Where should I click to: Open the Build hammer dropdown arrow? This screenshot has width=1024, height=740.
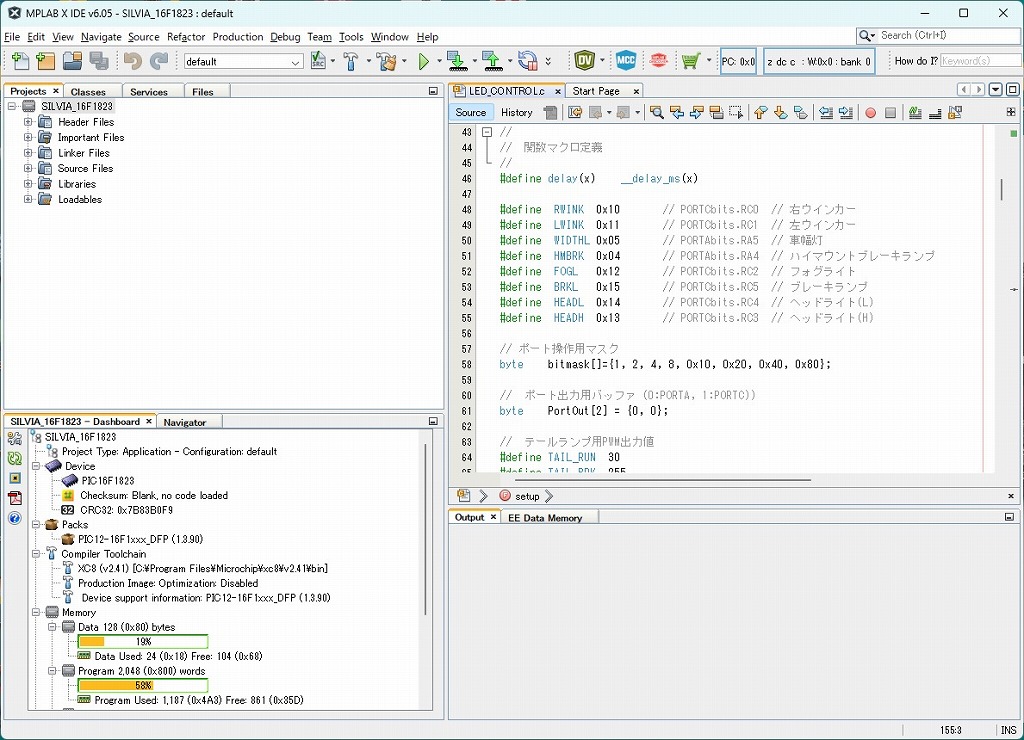[x=368, y=61]
